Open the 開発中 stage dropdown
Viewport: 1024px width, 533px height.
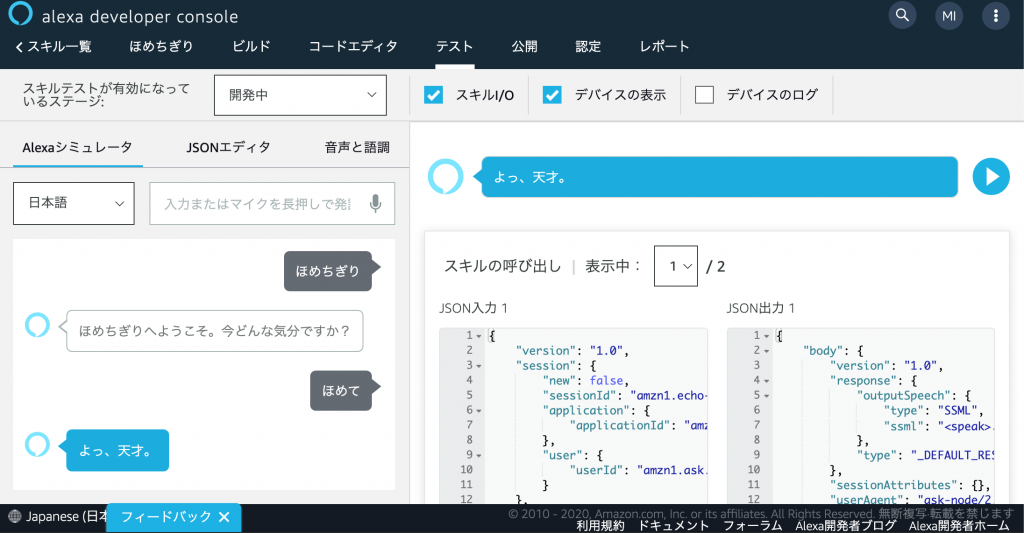pyautogui.click(x=300, y=95)
